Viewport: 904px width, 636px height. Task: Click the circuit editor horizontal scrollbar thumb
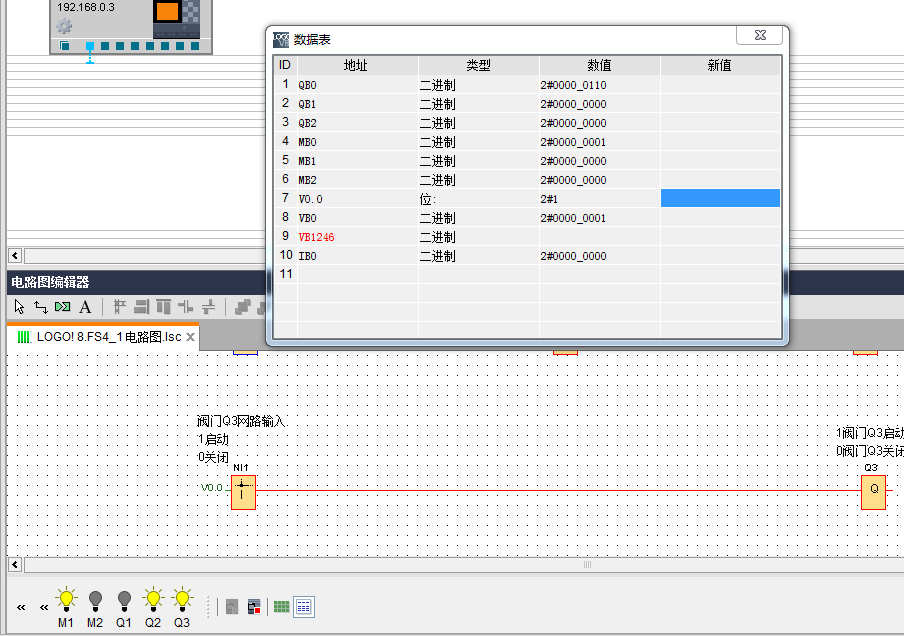point(587,565)
